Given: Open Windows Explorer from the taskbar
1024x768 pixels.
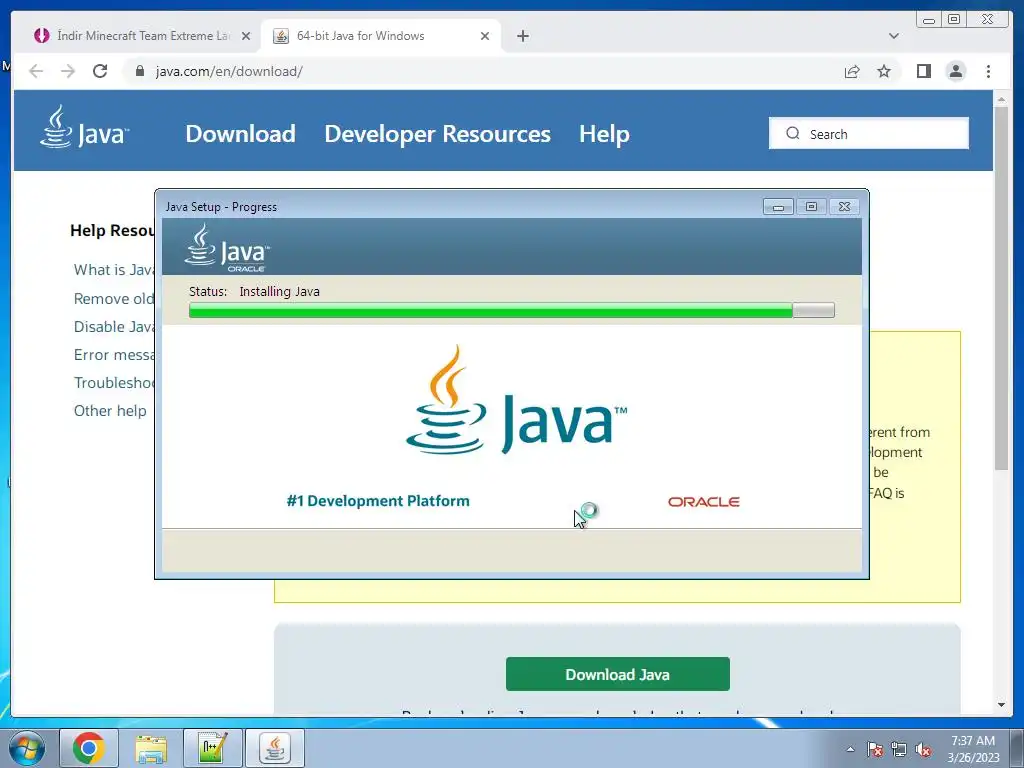Looking at the screenshot, I should pyautogui.click(x=151, y=748).
